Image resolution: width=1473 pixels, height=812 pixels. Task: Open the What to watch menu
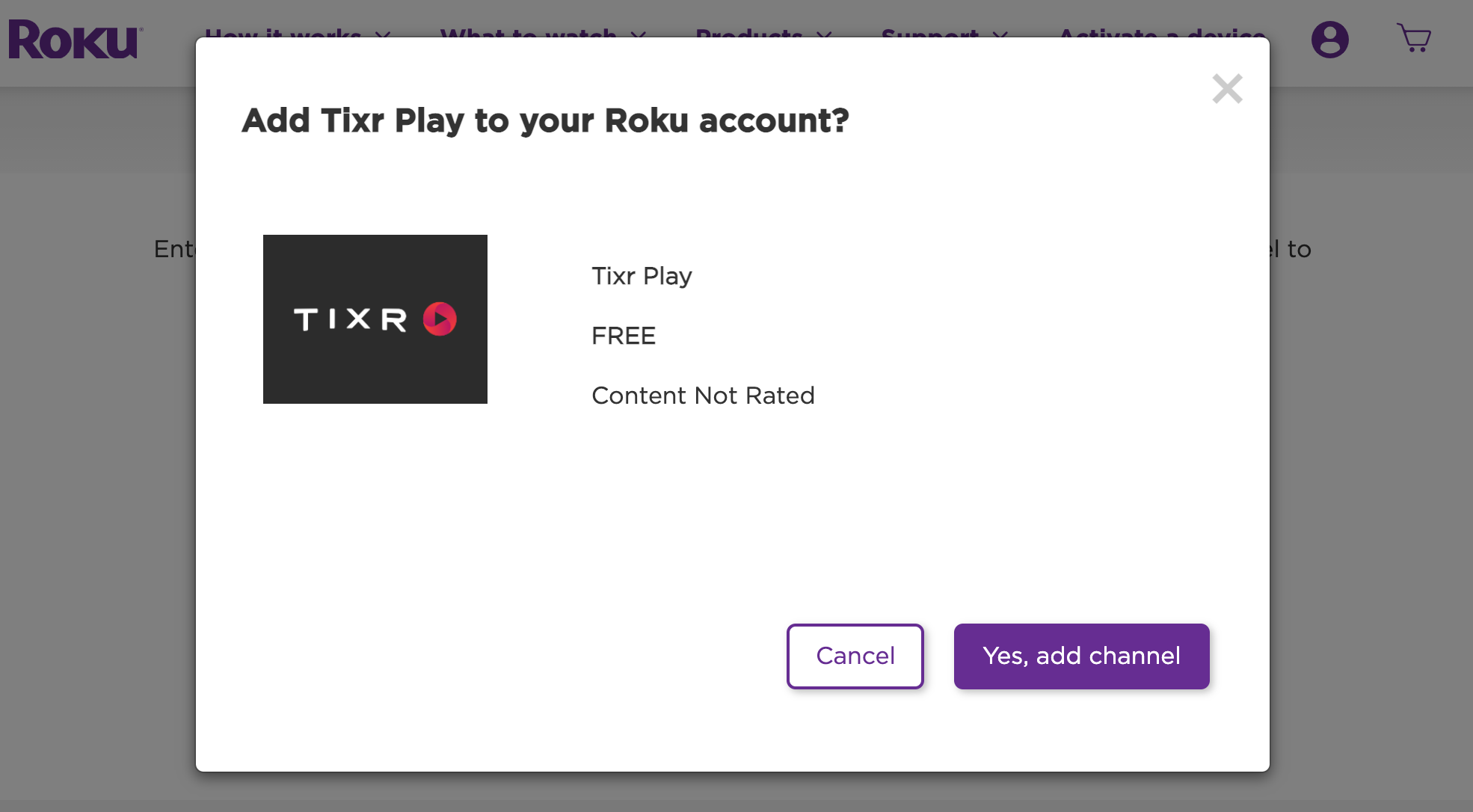tap(529, 32)
